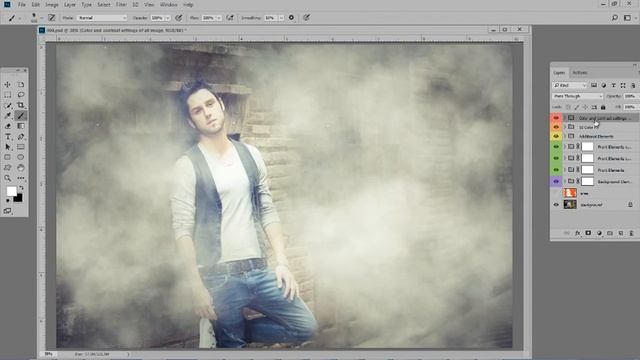
Task: Open the Flow value dropdown arrow
Action: click(219, 18)
